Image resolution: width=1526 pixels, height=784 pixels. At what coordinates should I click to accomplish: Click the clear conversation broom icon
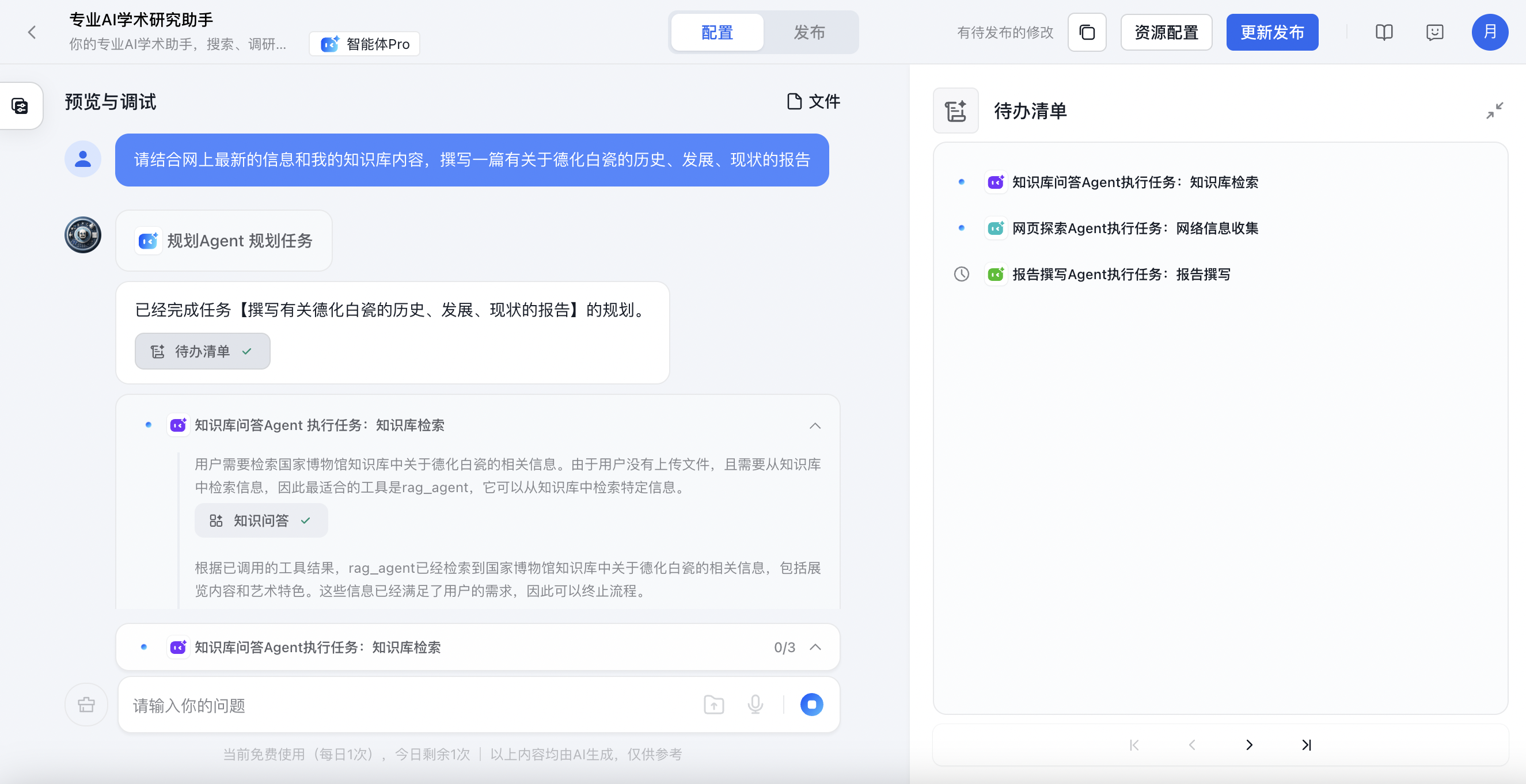[86, 705]
